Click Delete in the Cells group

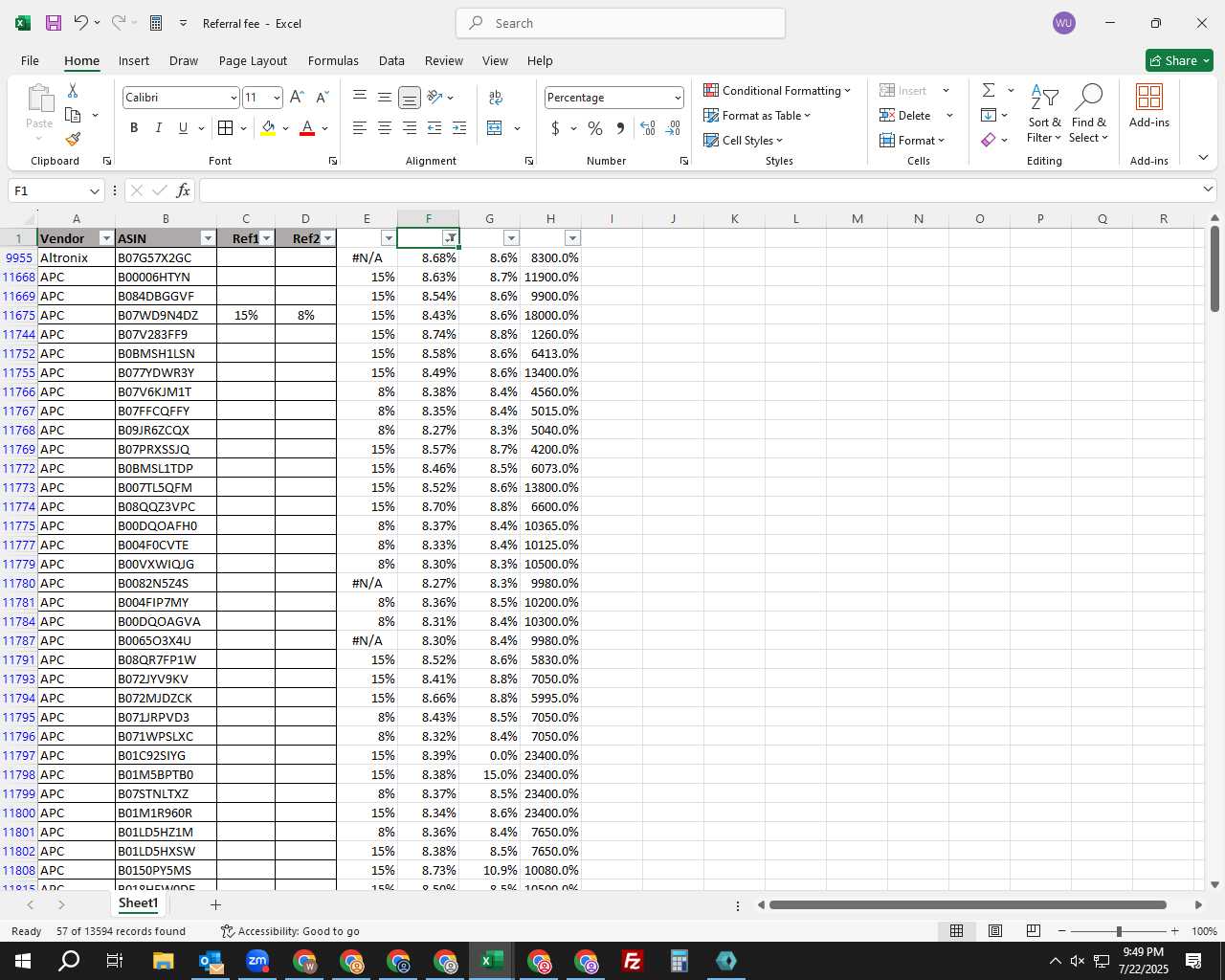905,115
